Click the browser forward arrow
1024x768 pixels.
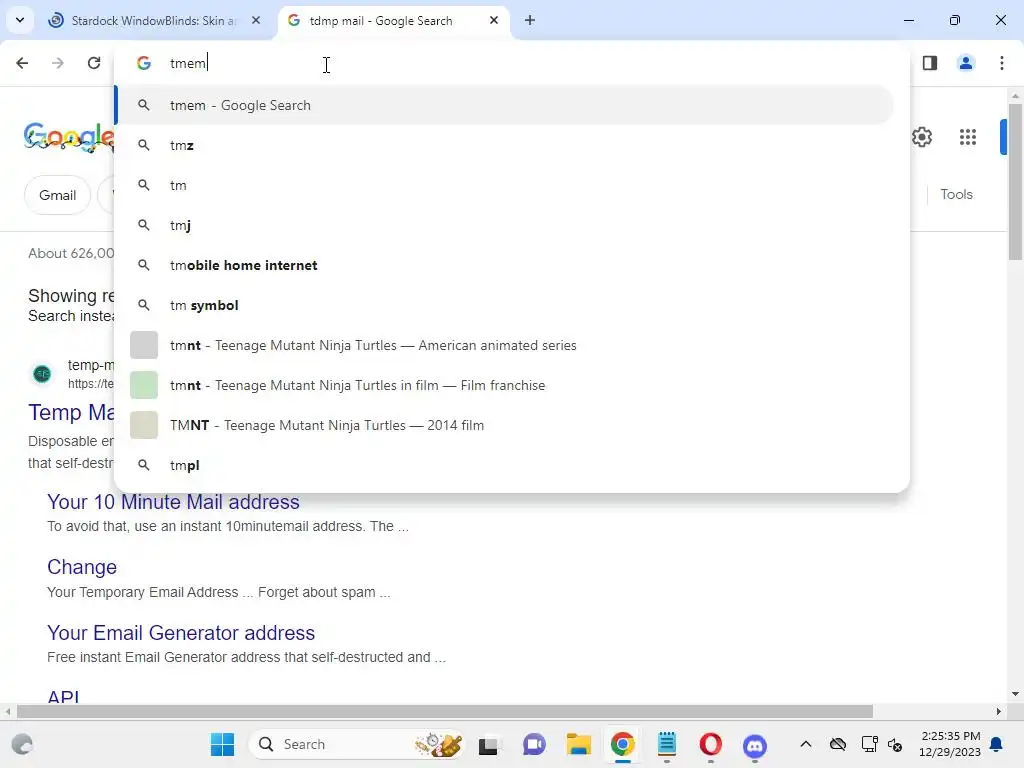point(57,63)
